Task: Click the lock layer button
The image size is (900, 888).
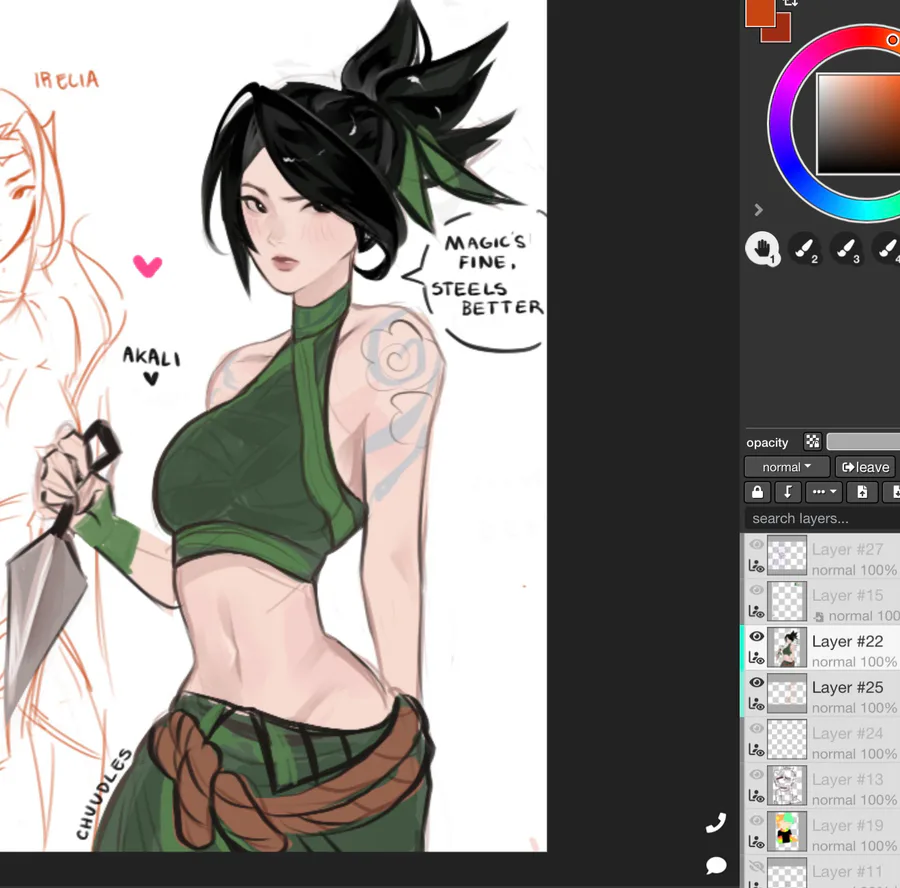Action: pos(758,492)
